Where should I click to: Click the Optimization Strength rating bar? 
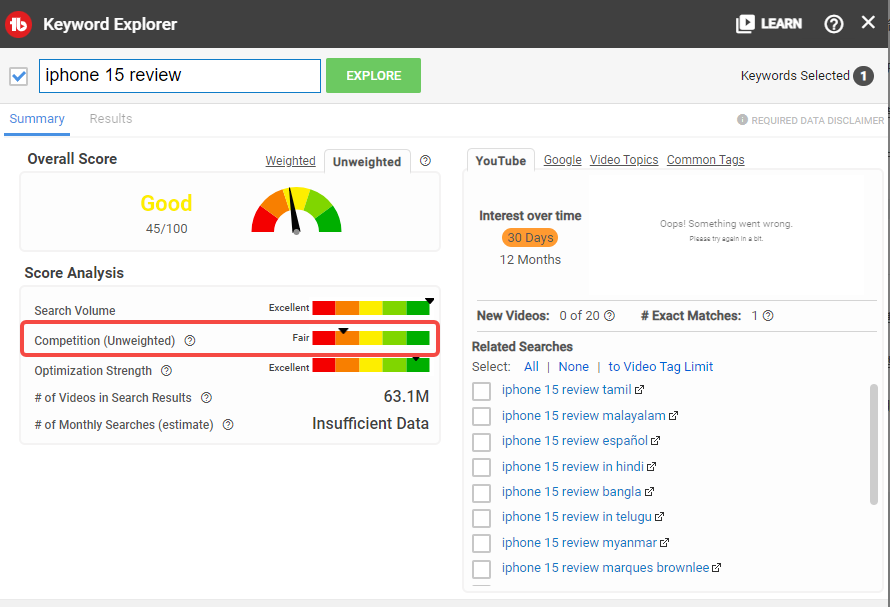pyautogui.click(x=371, y=365)
